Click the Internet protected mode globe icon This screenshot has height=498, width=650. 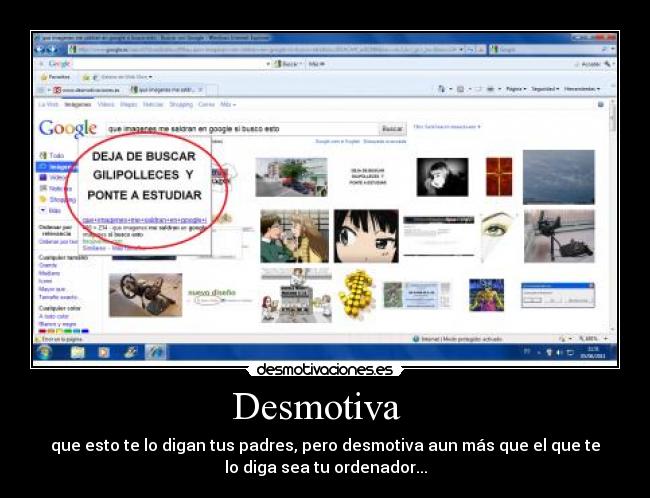tap(416, 339)
